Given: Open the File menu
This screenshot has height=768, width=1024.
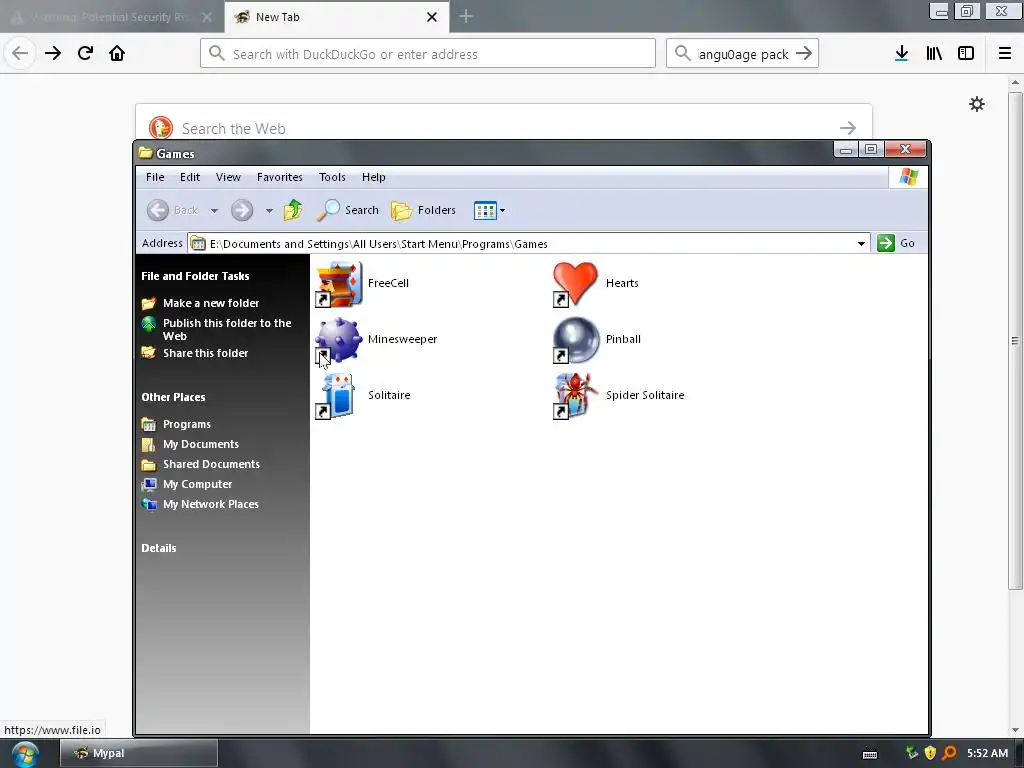Looking at the screenshot, I should point(155,177).
